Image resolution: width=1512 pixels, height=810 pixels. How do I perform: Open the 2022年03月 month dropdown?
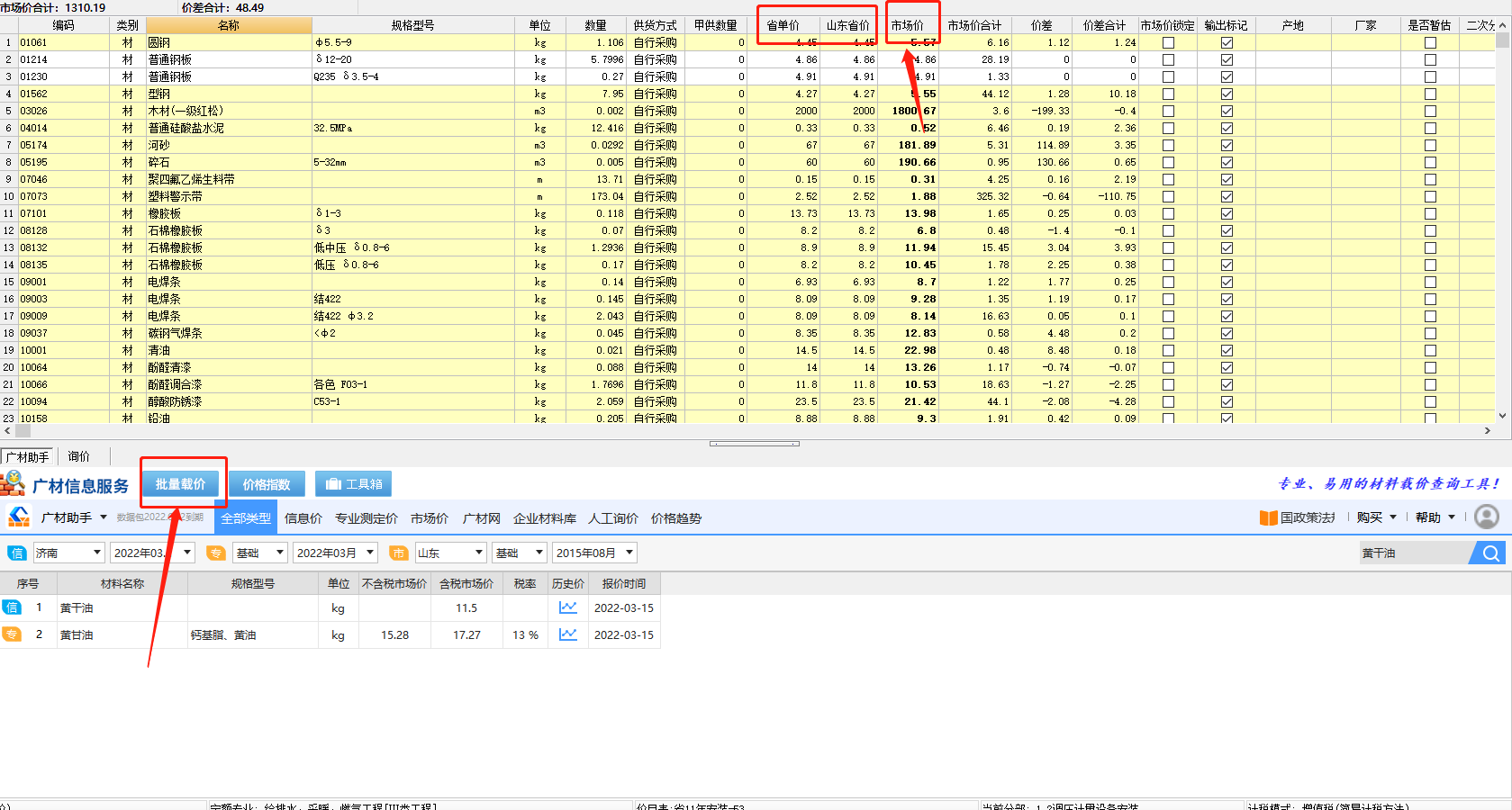(x=335, y=553)
